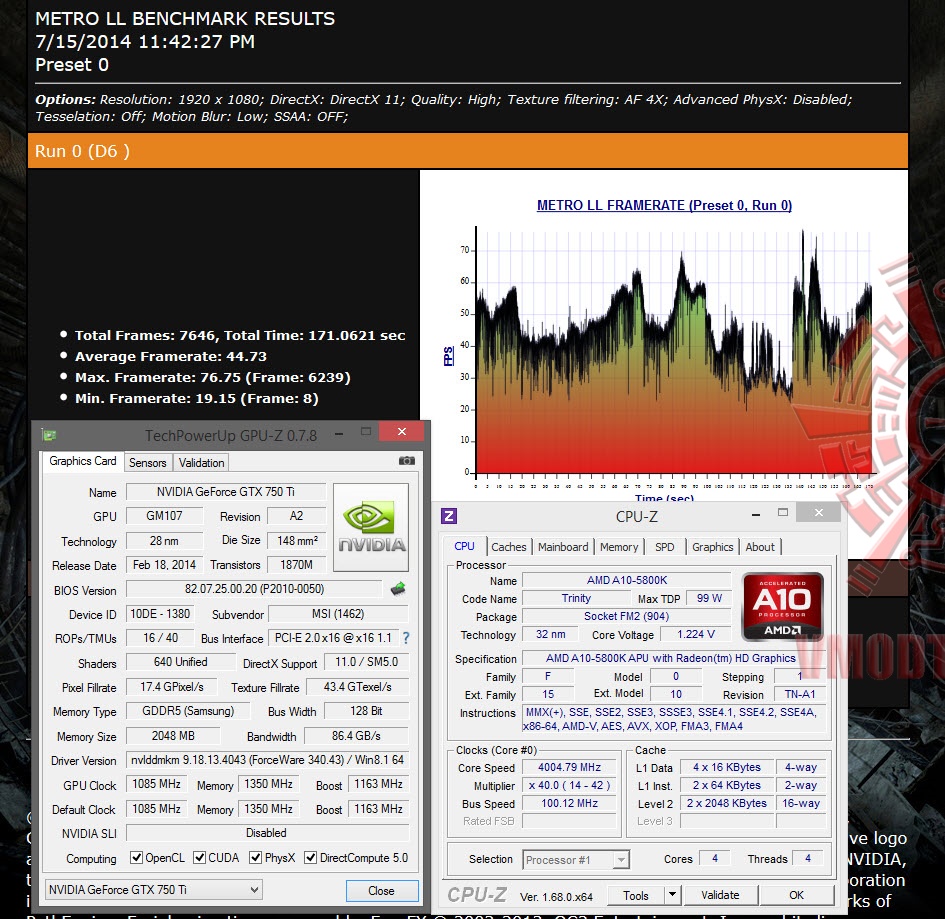Open the Memory tab in CPU-Z
The height and width of the screenshot is (919, 945).
[619, 547]
